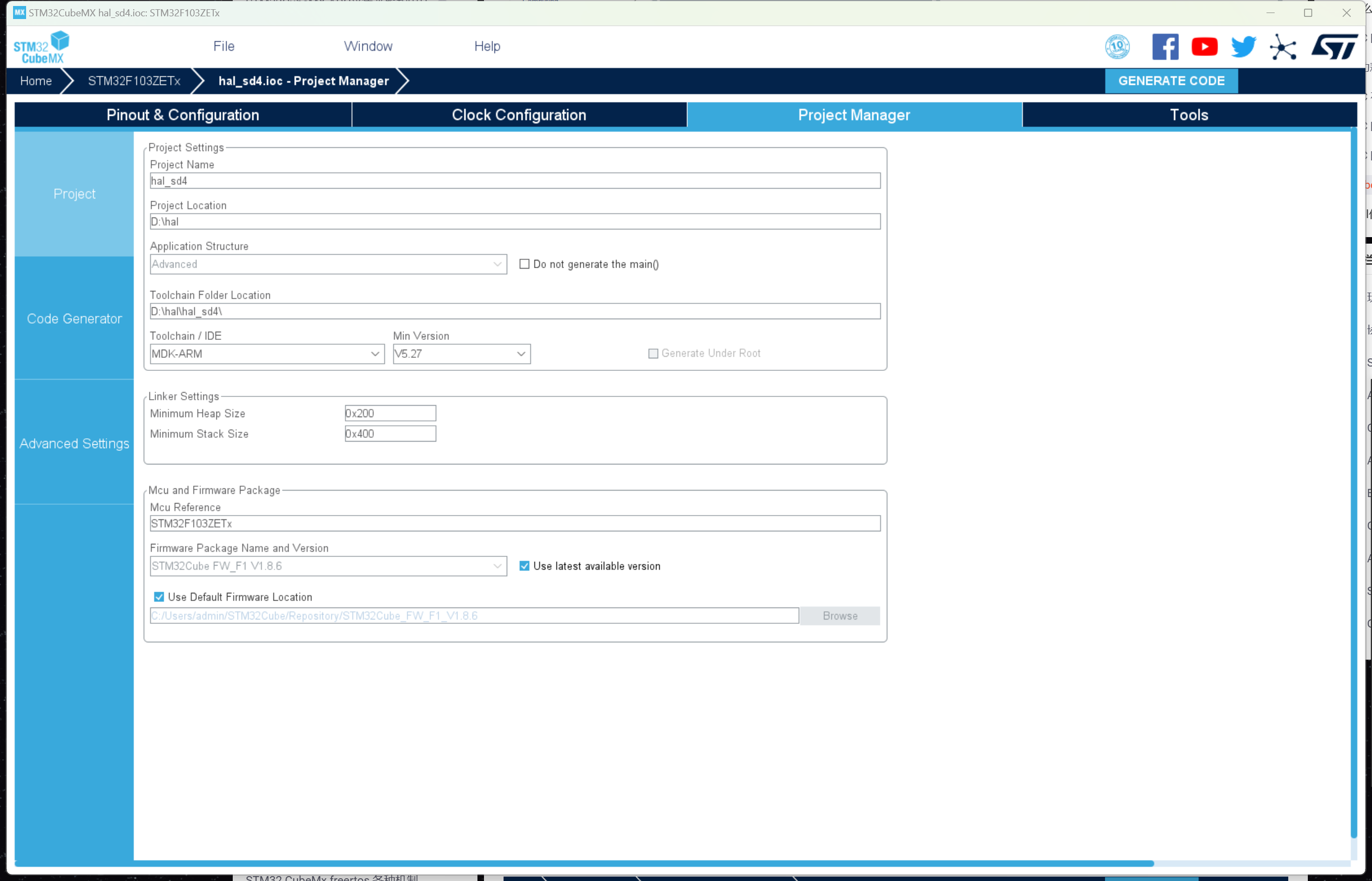Open the File menu

[x=224, y=46]
